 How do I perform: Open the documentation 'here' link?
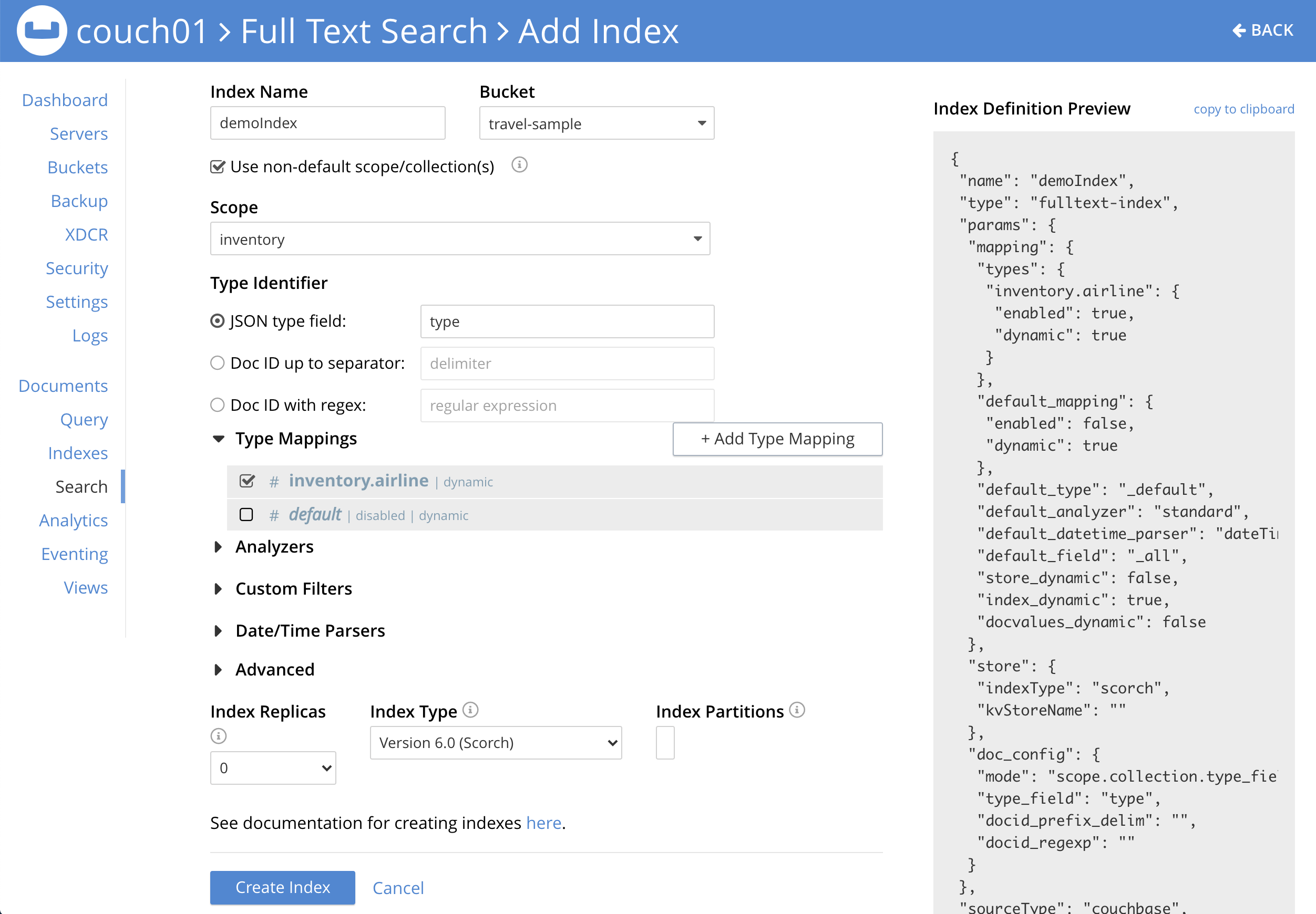[x=544, y=823]
